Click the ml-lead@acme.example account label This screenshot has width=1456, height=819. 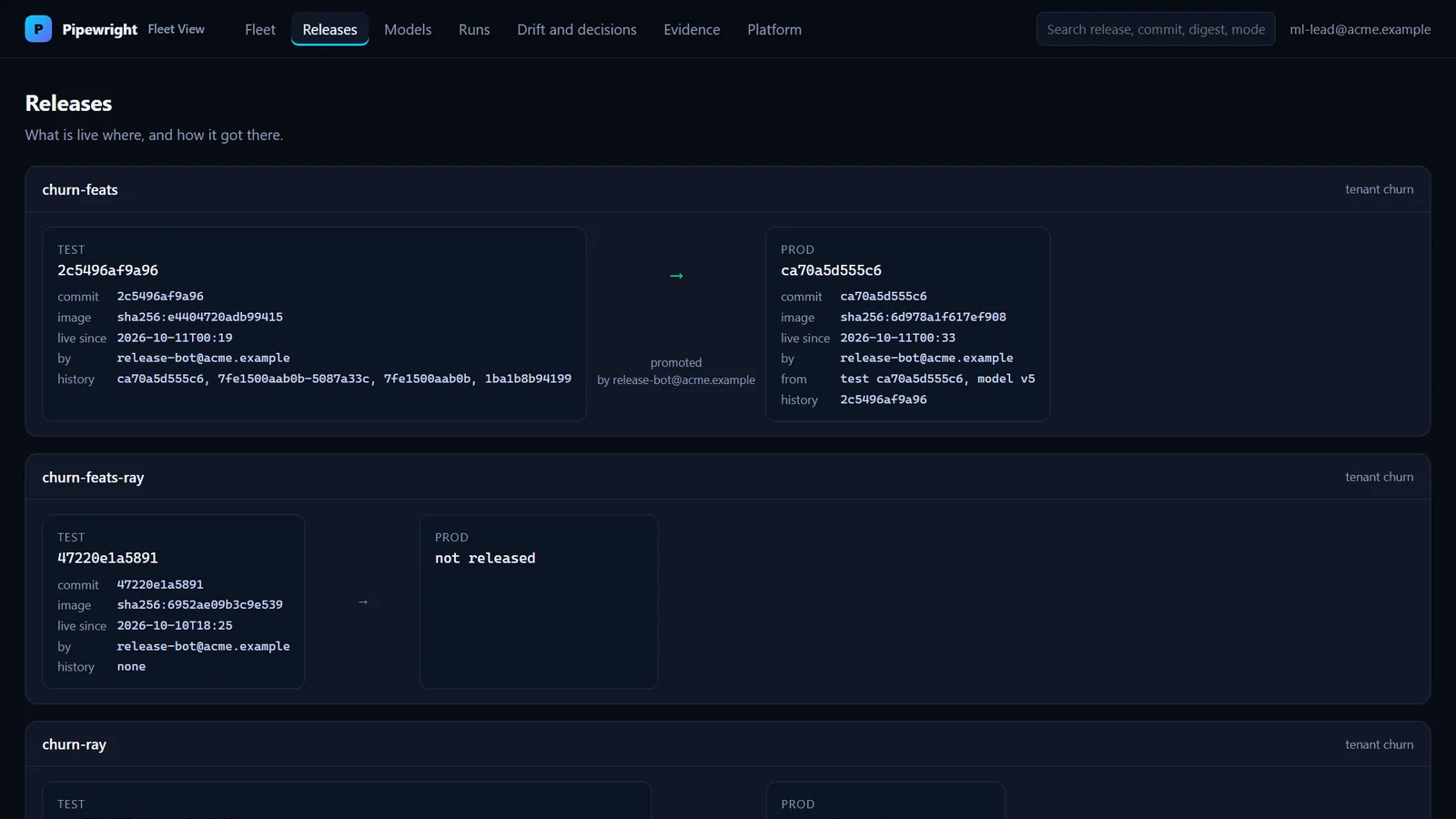click(1360, 29)
